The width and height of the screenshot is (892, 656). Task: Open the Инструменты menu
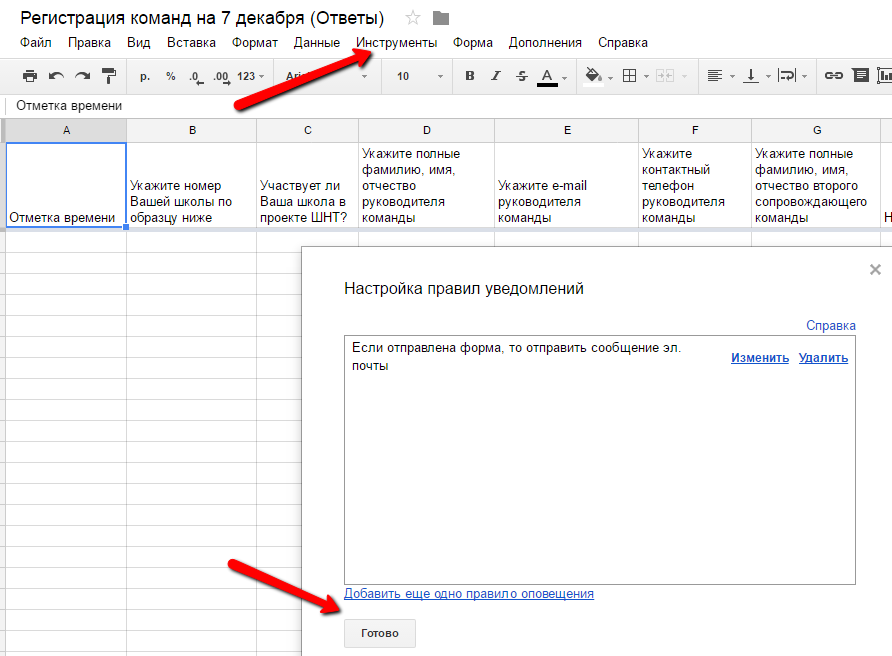[x=397, y=43]
